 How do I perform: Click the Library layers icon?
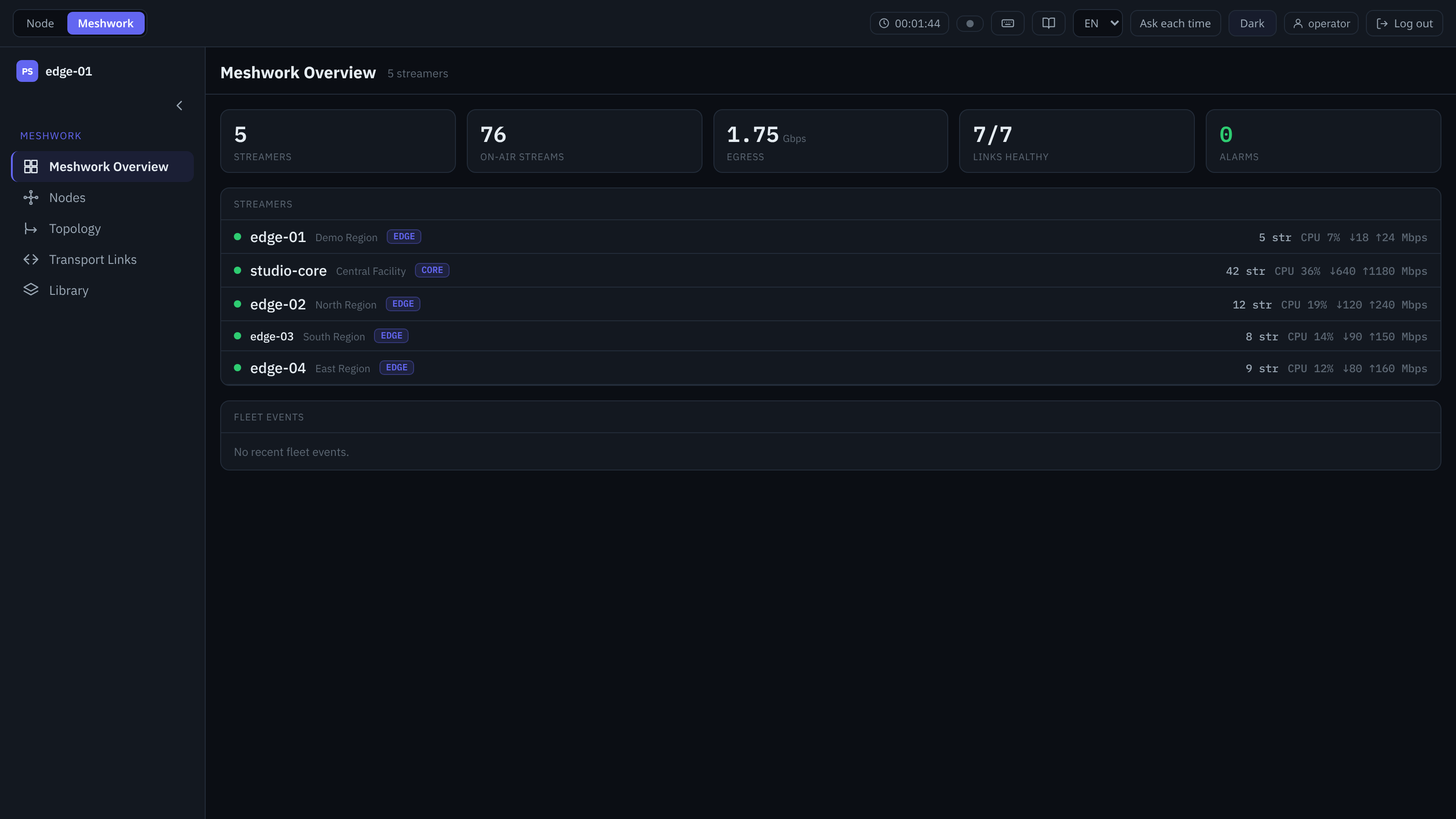[x=31, y=290]
